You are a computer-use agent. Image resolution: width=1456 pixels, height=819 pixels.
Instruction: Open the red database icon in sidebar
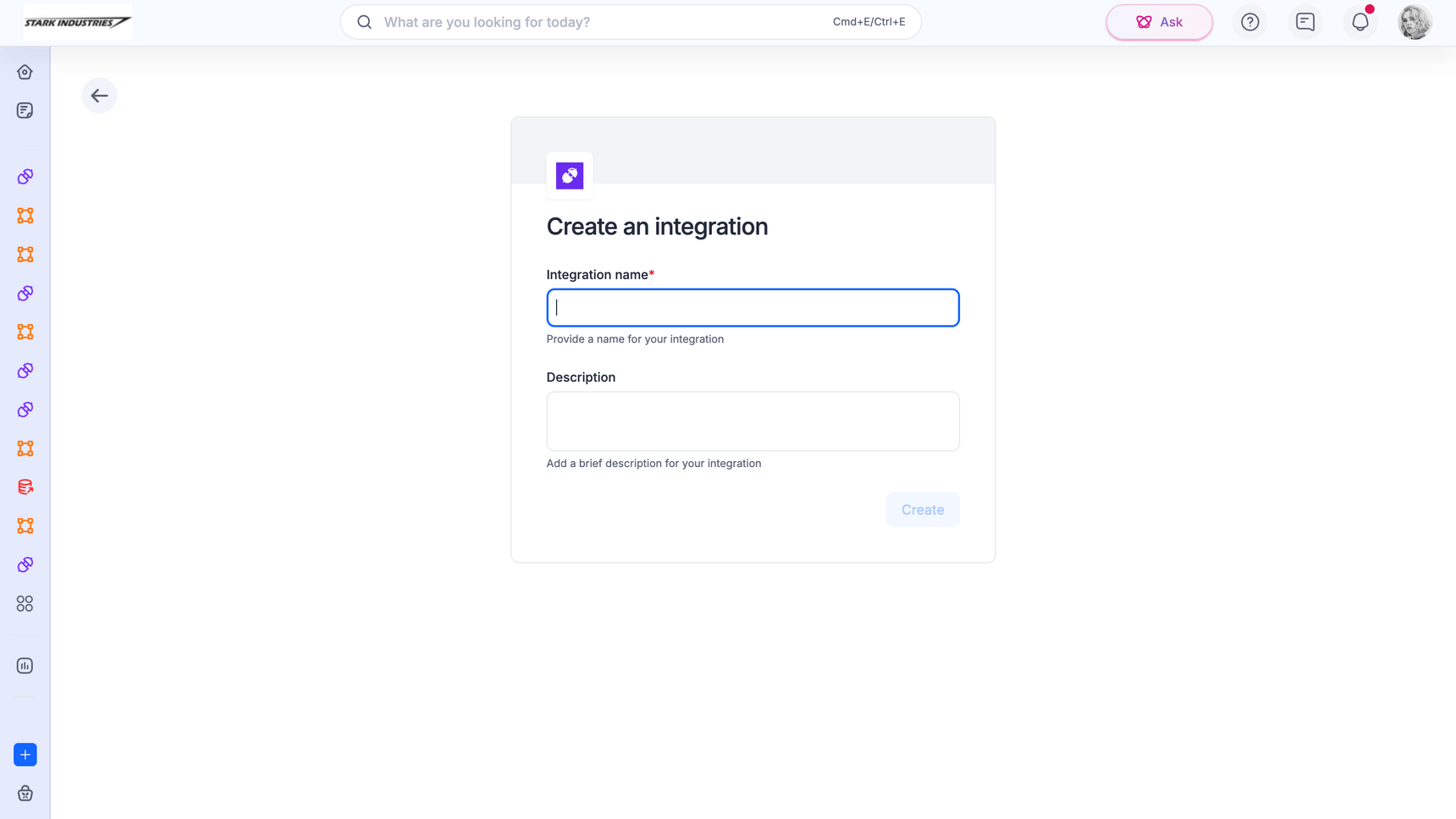25,487
